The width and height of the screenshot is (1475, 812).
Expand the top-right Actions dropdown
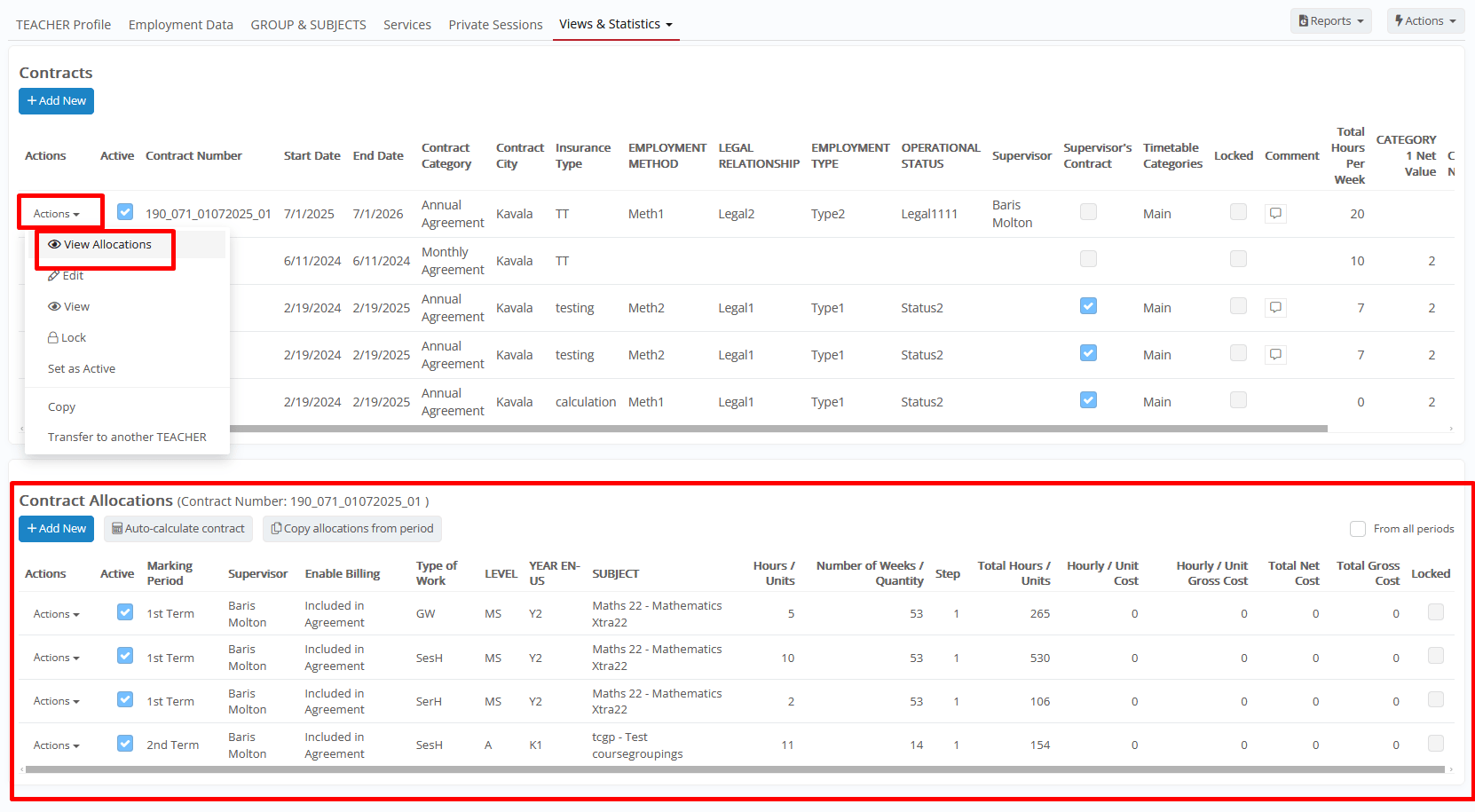coord(1424,21)
